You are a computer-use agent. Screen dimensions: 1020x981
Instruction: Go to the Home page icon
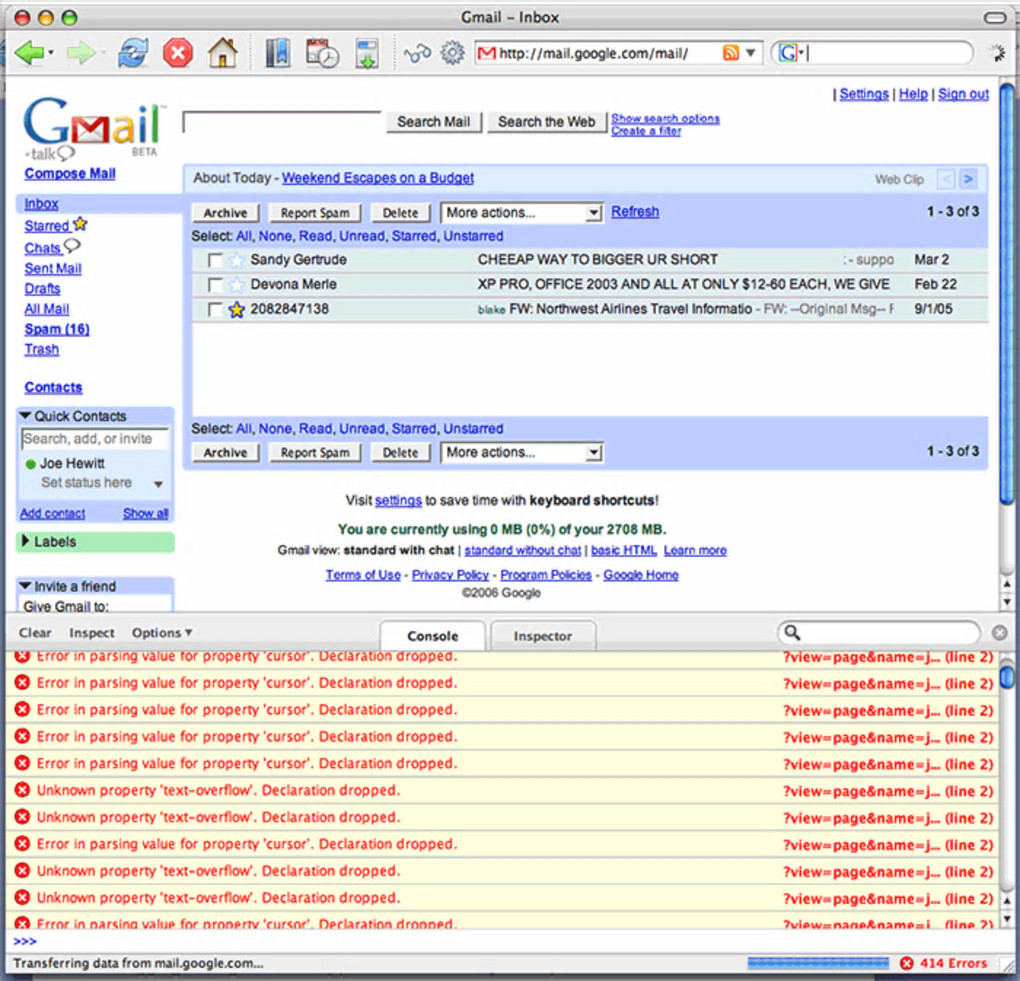222,53
